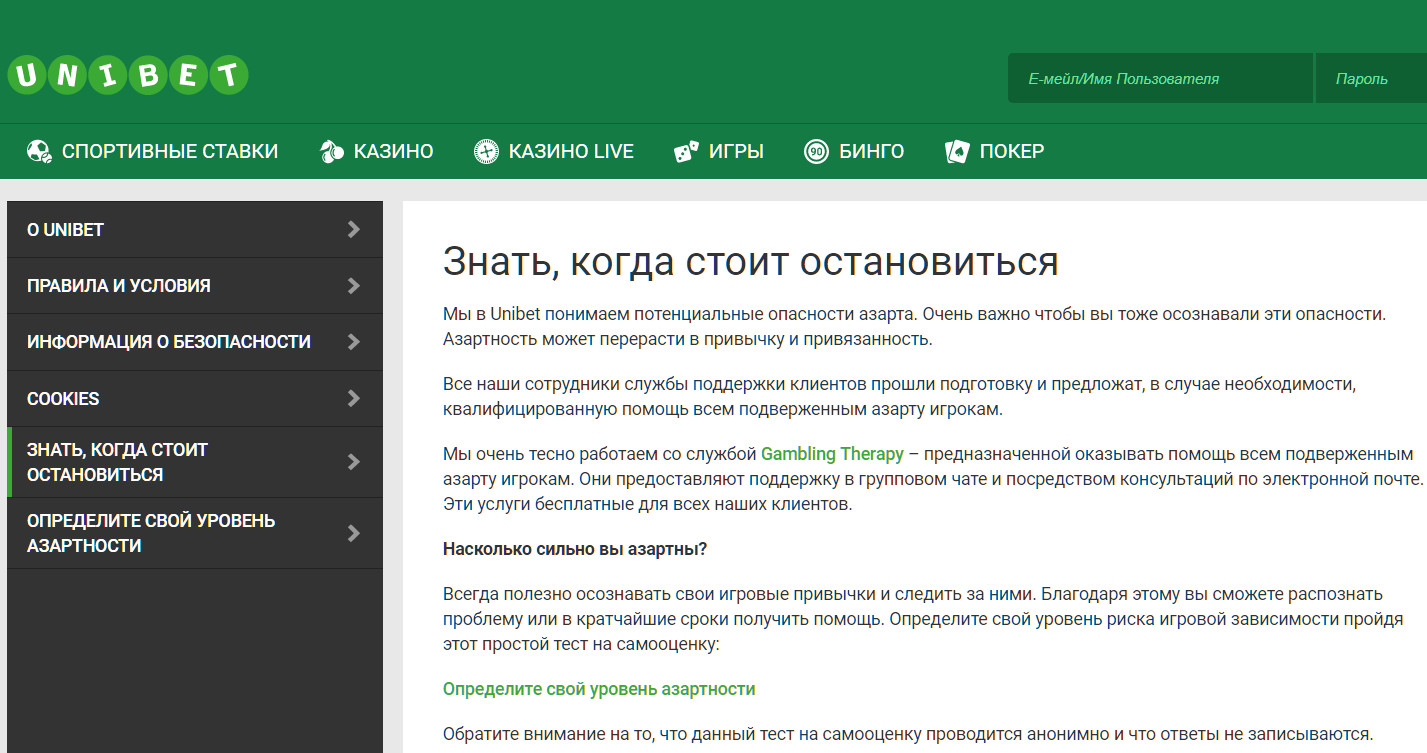
Task: Click the email/username input field
Action: pyautogui.click(x=1159, y=77)
